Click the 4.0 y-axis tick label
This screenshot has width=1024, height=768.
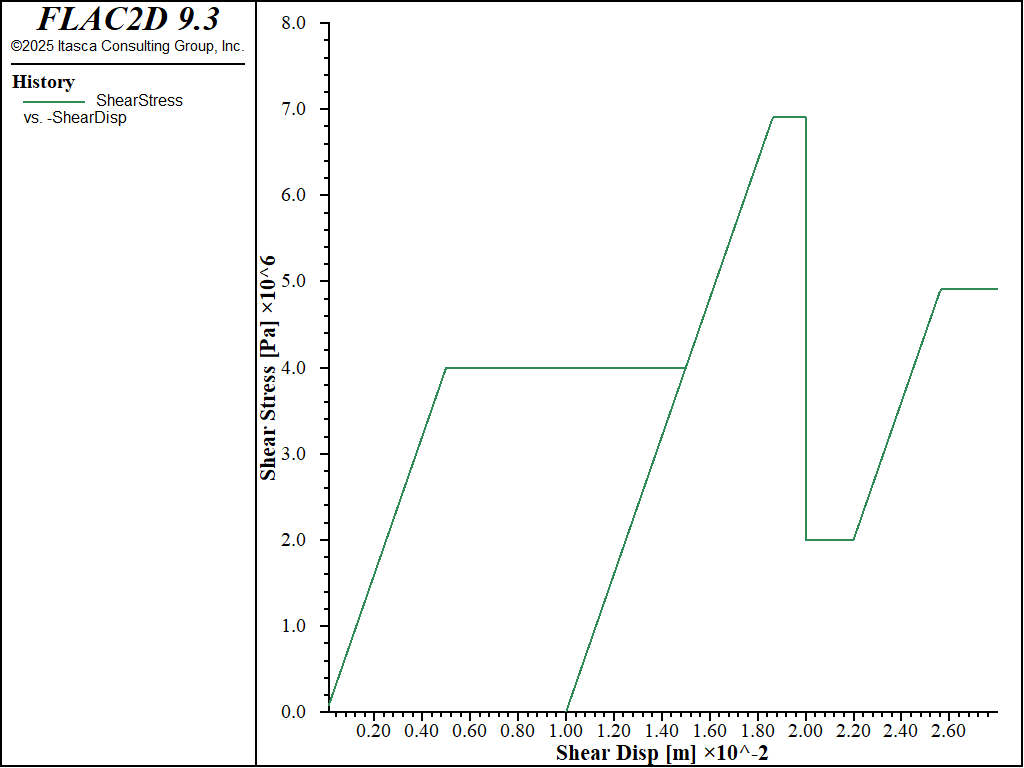pyautogui.click(x=293, y=367)
